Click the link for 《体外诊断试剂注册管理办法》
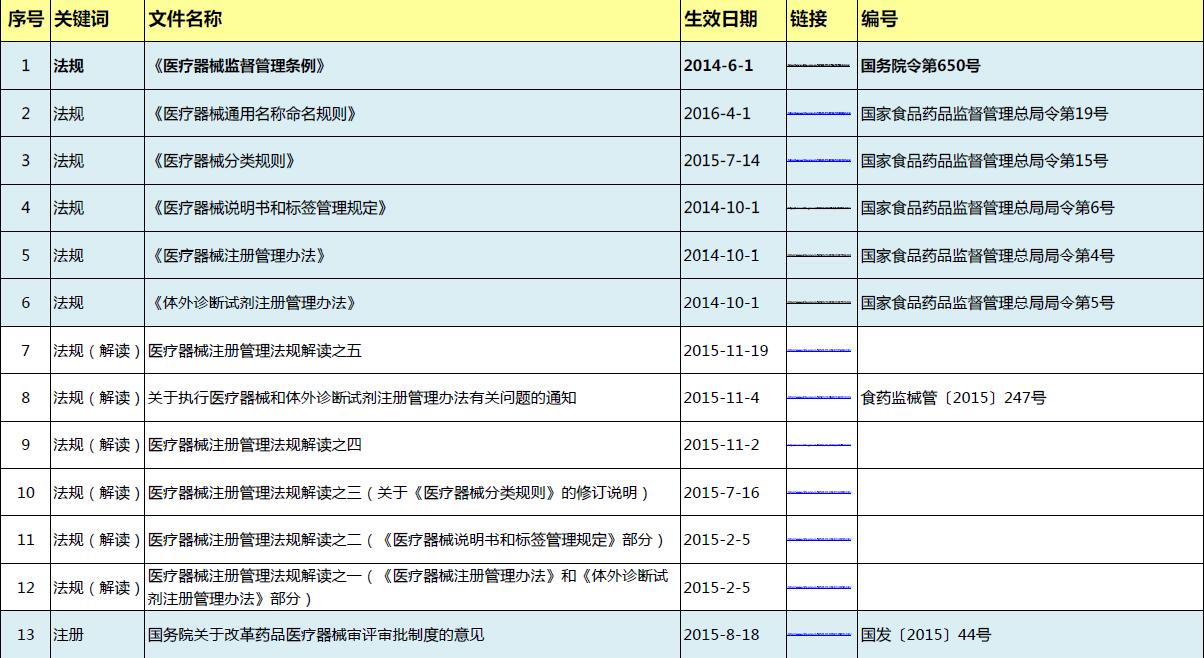The height and width of the screenshot is (658, 1204). tap(819, 303)
